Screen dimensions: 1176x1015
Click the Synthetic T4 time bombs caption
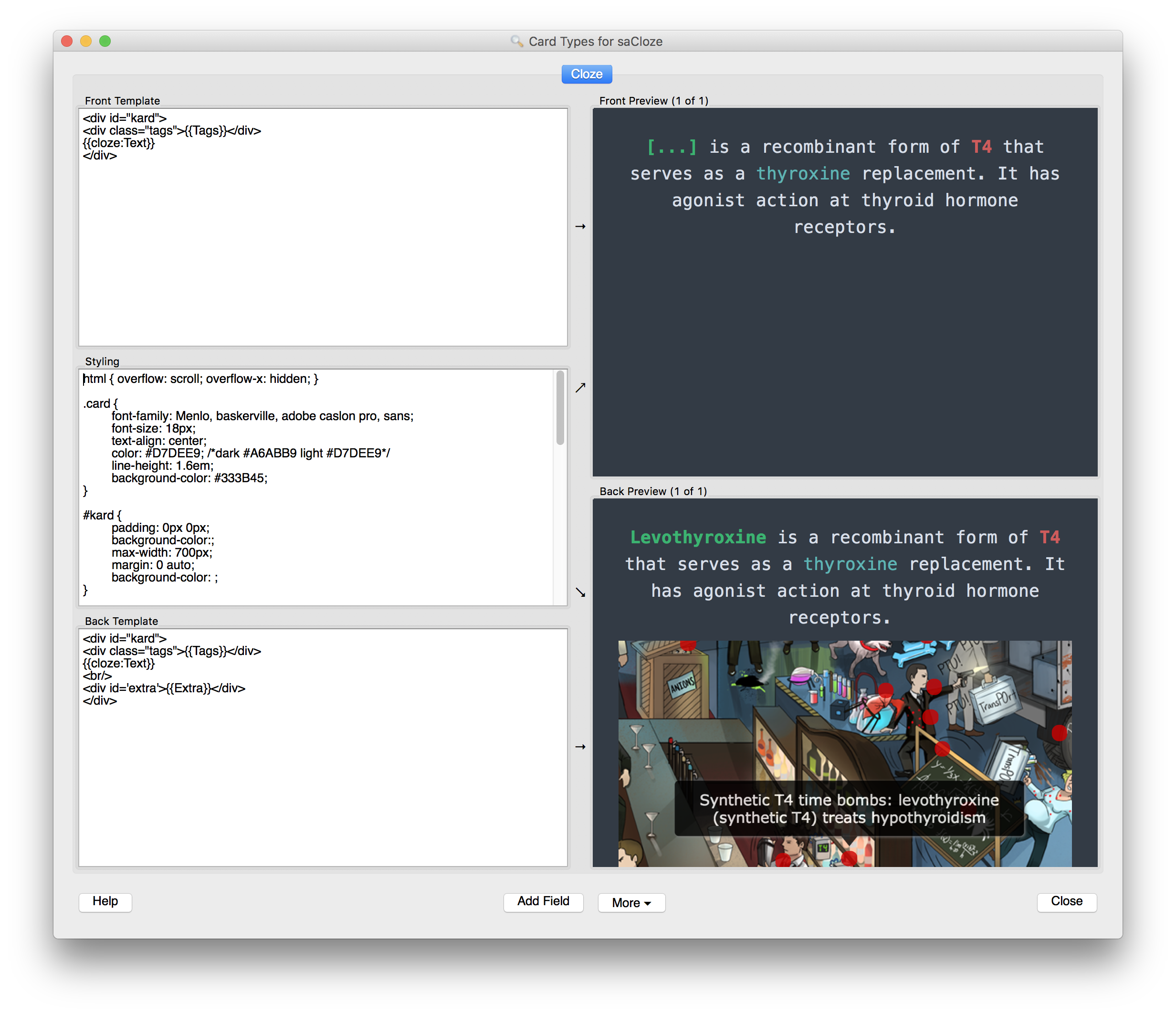(x=849, y=808)
